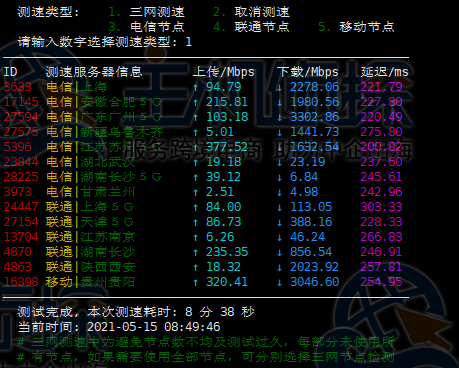This screenshot has width=459, height=368.
Task: Click the '三网测速' option text
Action: click(157, 12)
